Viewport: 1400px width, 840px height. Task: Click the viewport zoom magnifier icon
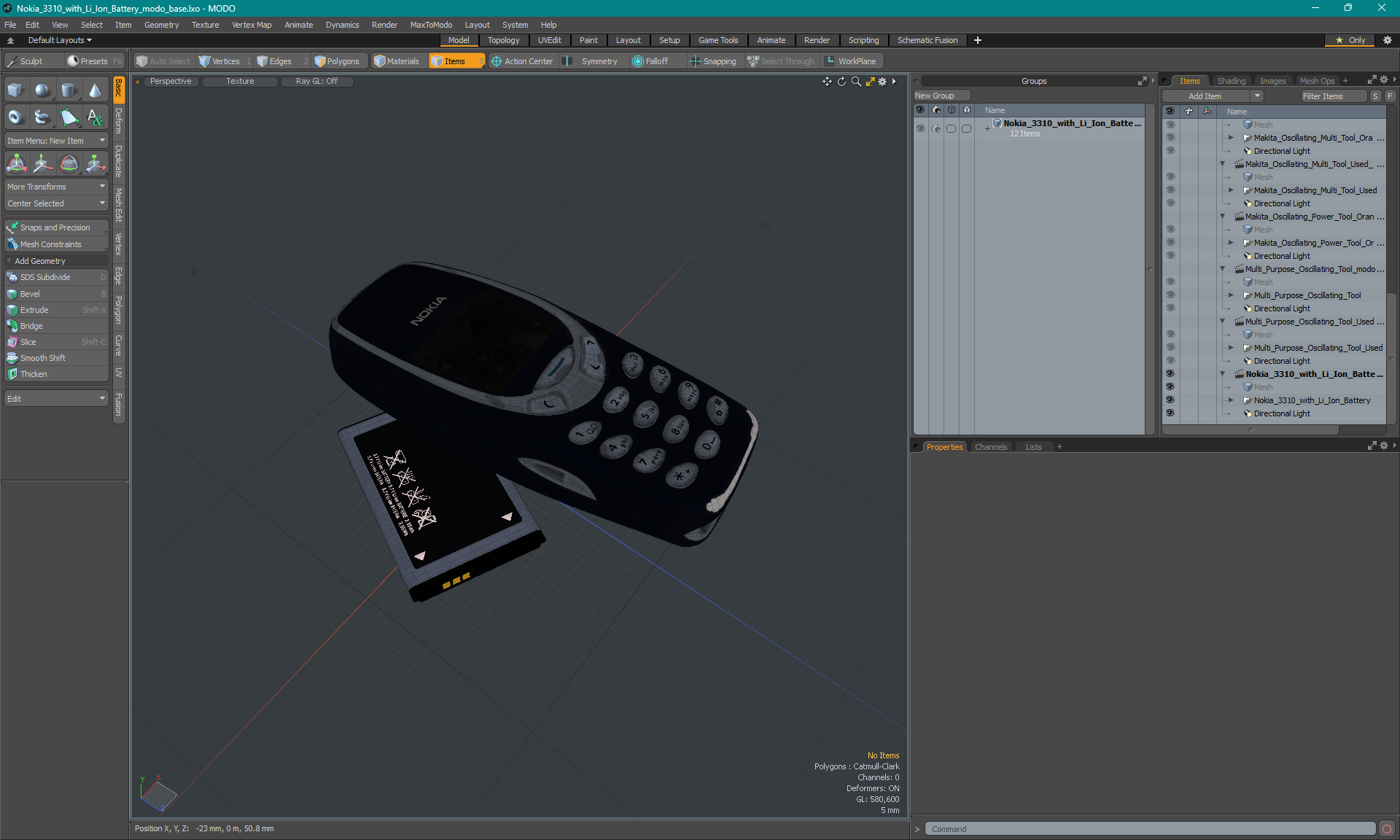click(x=856, y=82)
